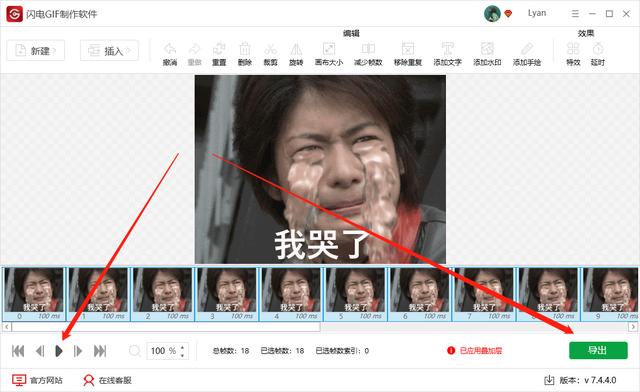
Task: Select the Rotate (旋转) tool
Action: [x=296, y=49]
